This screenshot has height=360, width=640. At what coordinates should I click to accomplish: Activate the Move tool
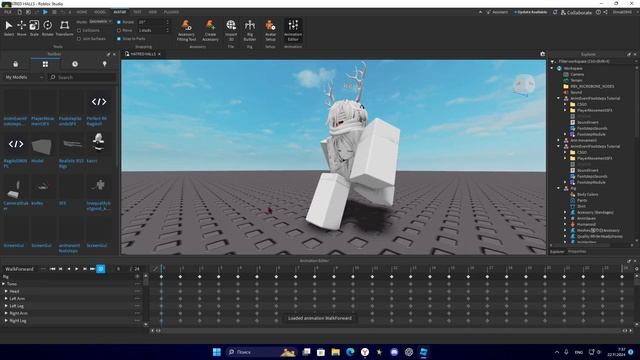22,28
